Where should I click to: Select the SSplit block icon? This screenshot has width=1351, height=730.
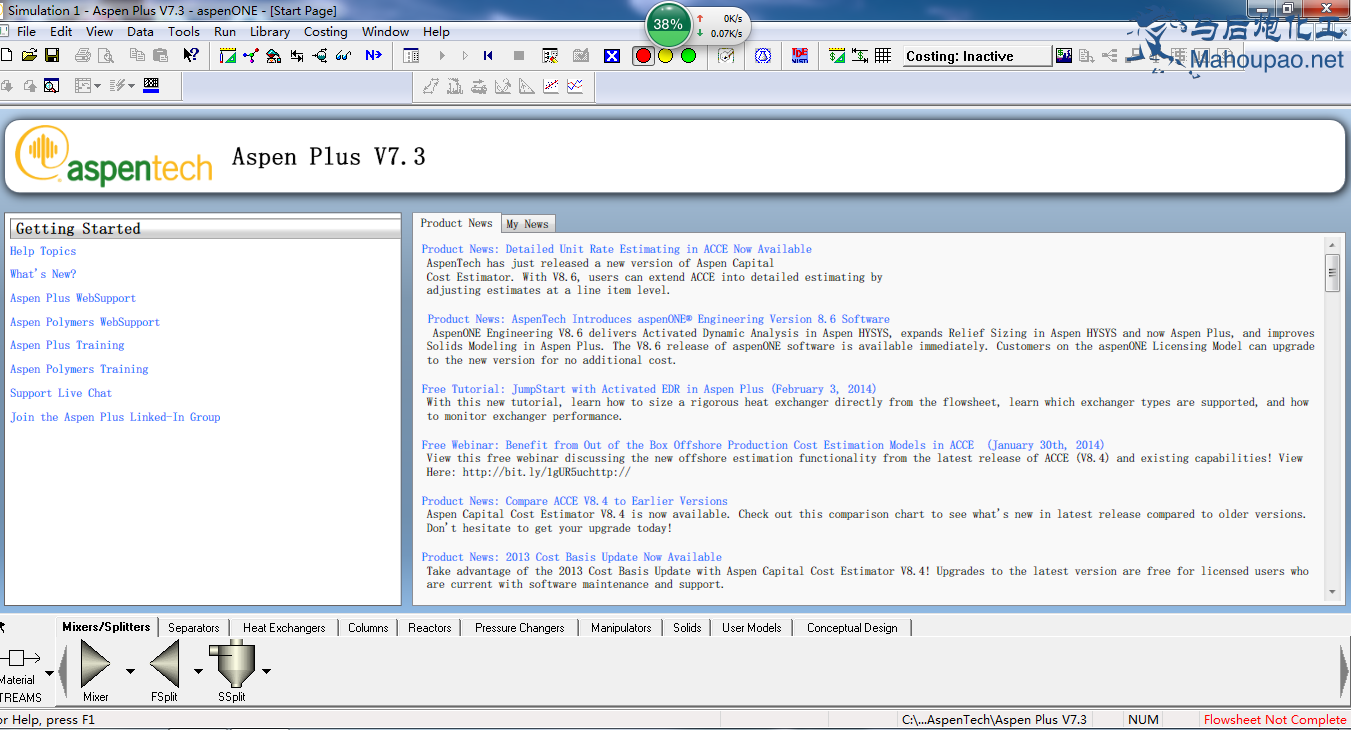tap(232, 664)
